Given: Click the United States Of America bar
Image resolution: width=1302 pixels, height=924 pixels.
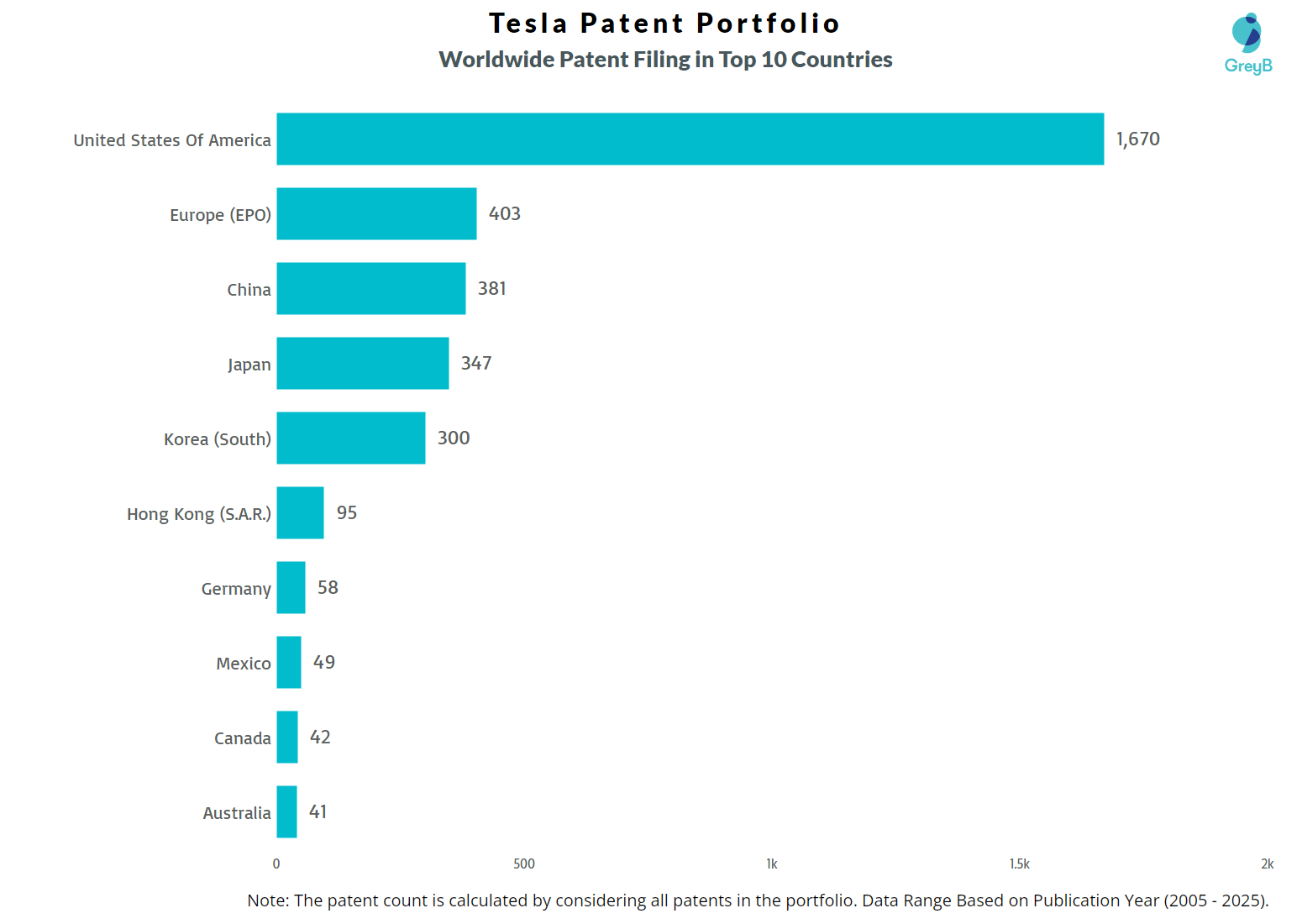Looking at the screenshot, I should click(x=690, y=139).
